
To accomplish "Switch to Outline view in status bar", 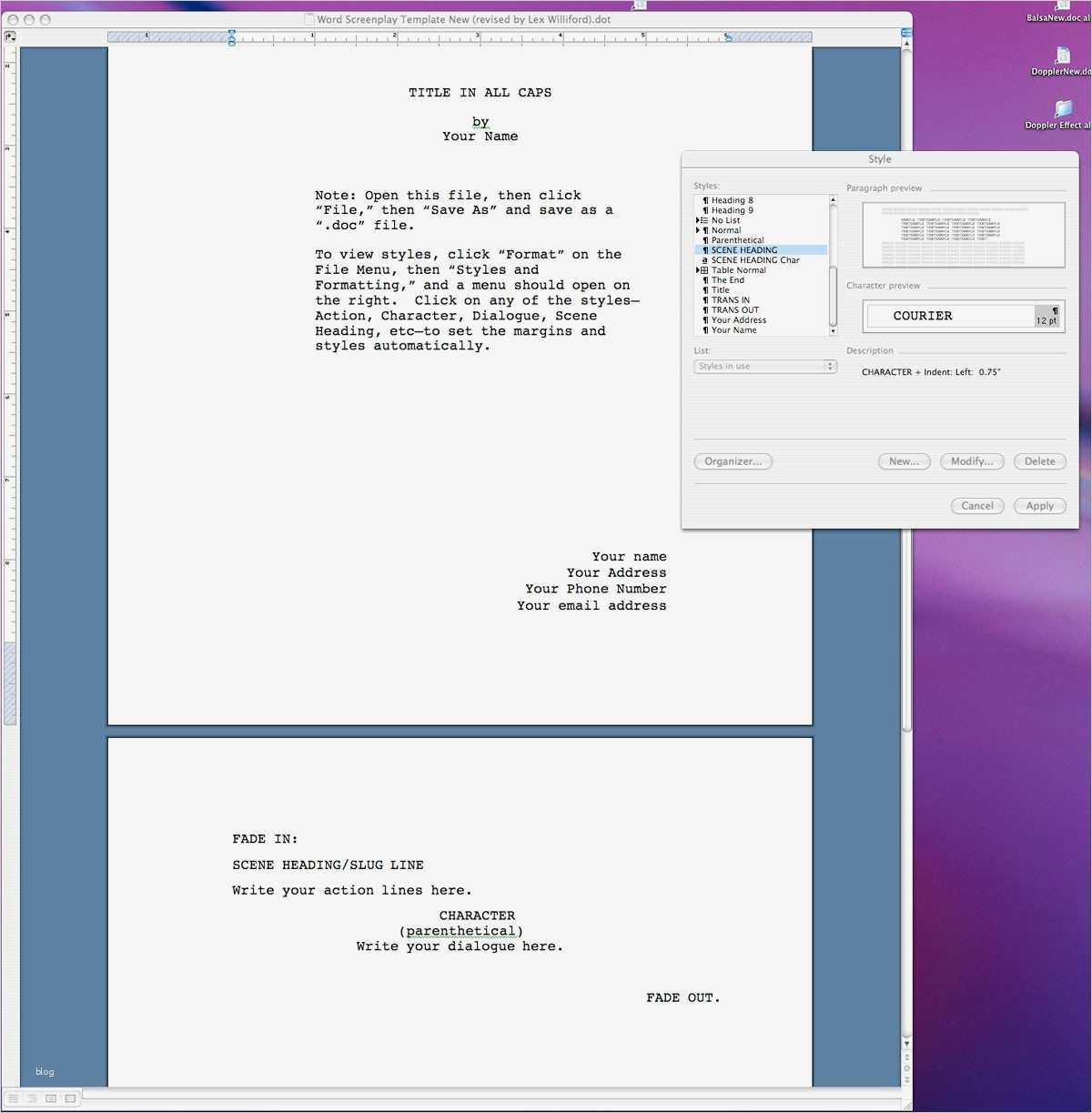I will [x=33, y=1098].
